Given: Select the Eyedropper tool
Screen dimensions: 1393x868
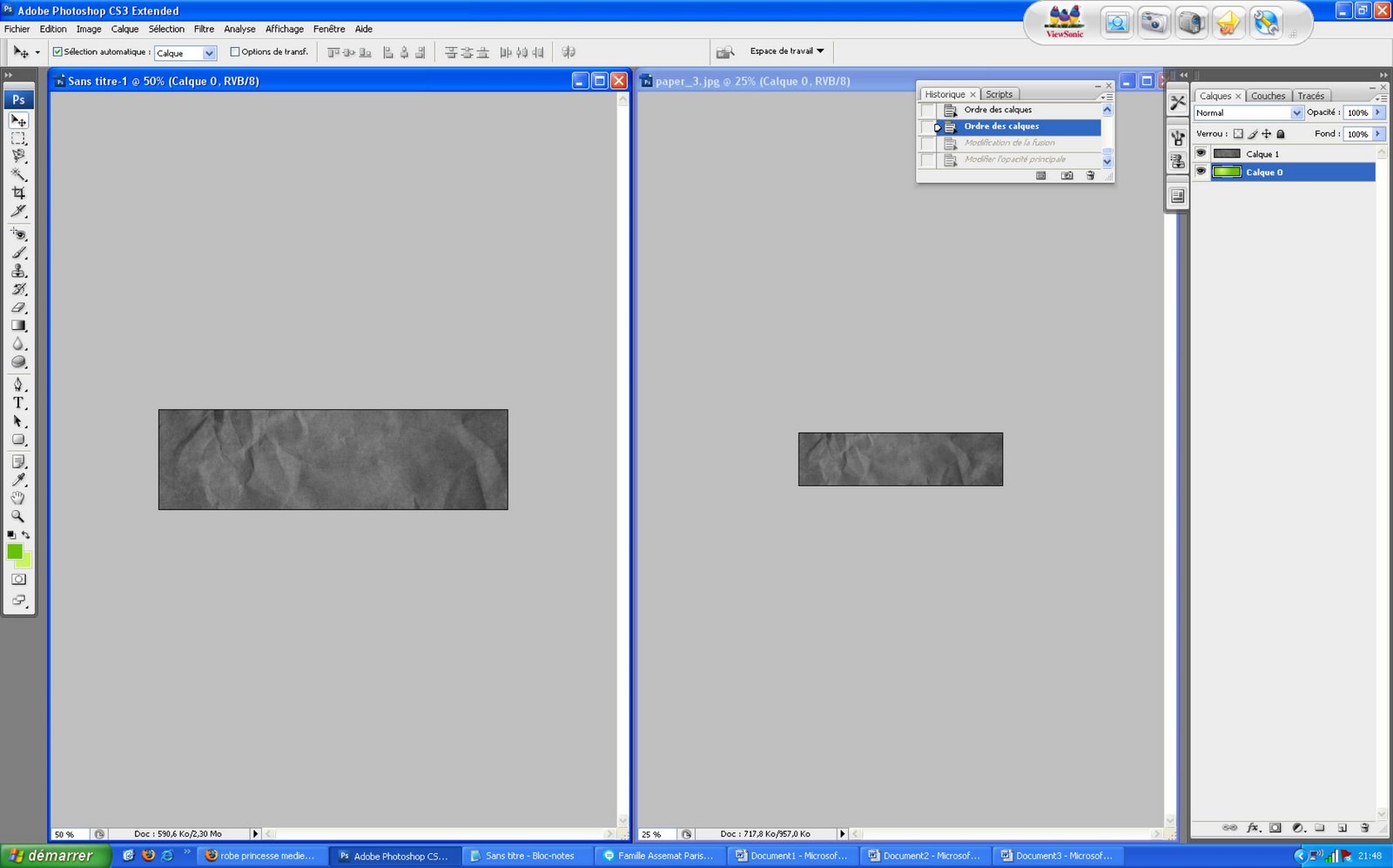Looking at the screenshot, I should tap(18, 481).
